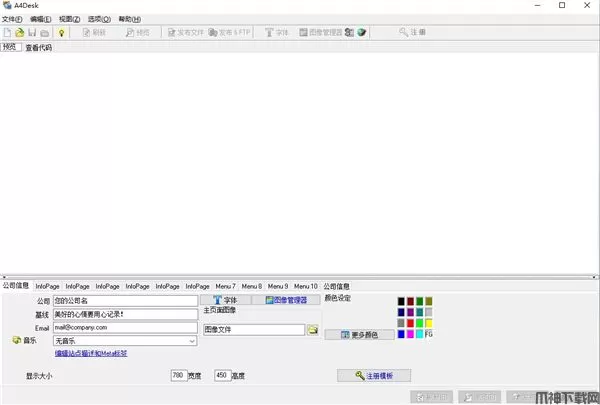Click the Email field showing mail@company.com
The width and height of the screenshot is (600, 405).
tap(125, 328)
